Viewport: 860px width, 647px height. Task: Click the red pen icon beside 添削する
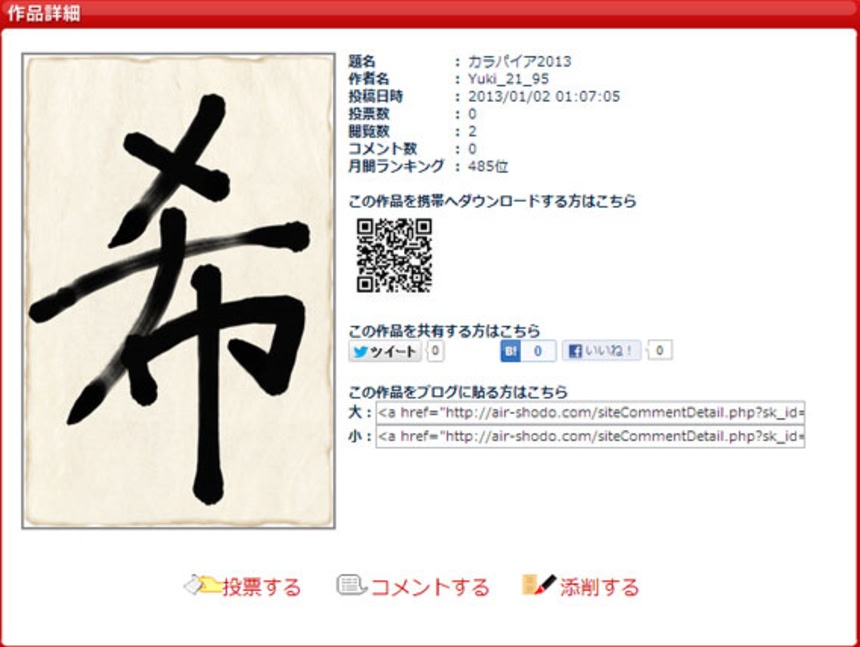539,584
